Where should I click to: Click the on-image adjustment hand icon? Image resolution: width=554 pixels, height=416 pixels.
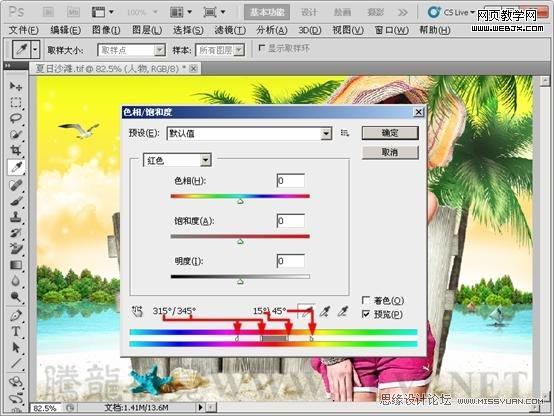(x=137, y=311)
